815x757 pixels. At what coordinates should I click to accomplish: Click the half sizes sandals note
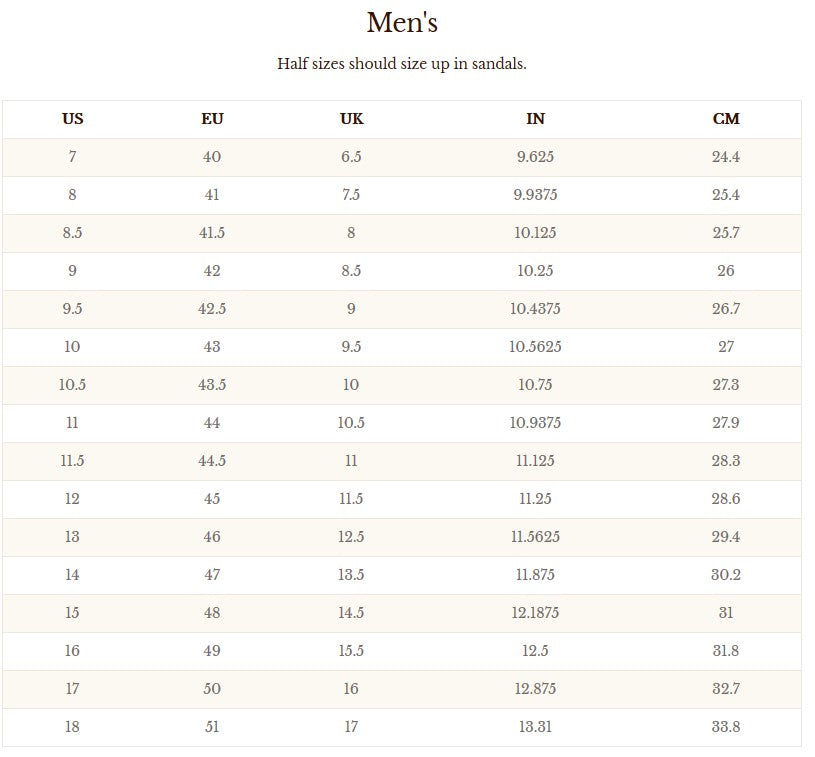[x=402, y=64]
